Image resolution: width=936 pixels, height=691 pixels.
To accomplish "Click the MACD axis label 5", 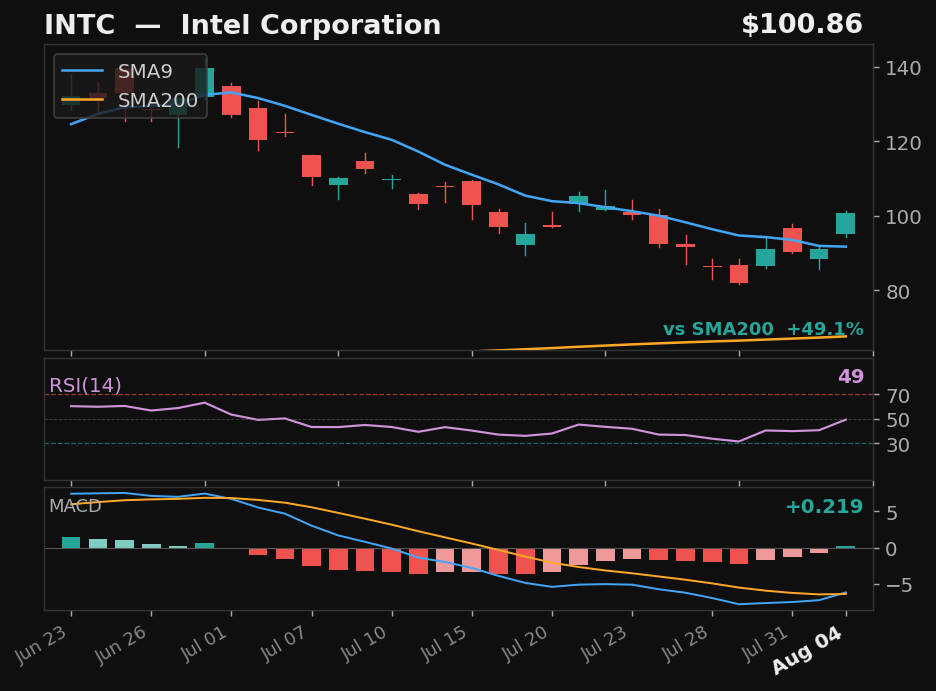I will point(892,513).
